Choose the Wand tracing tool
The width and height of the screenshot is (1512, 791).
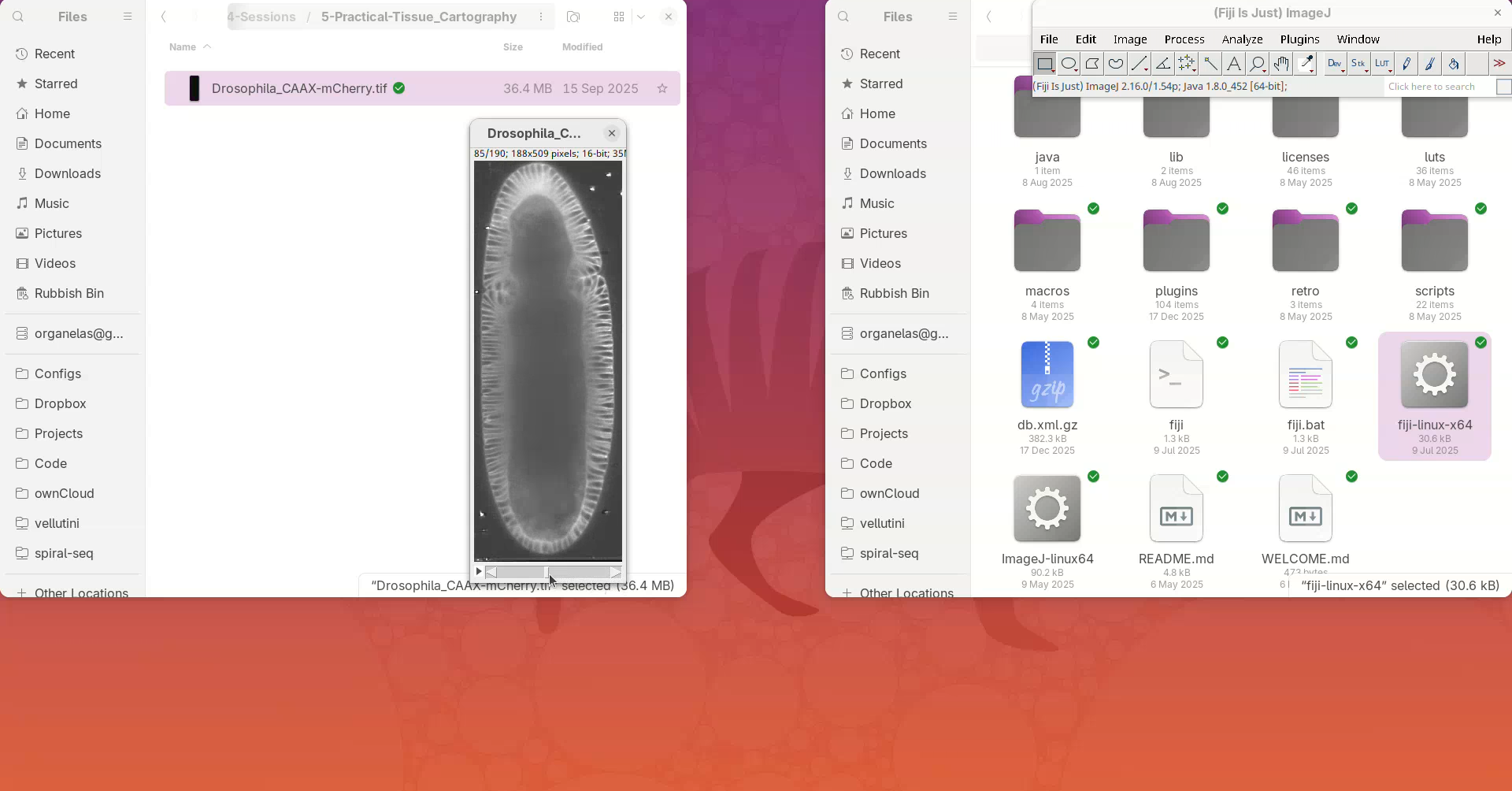pyautogui.click(x=1210, y=64)
